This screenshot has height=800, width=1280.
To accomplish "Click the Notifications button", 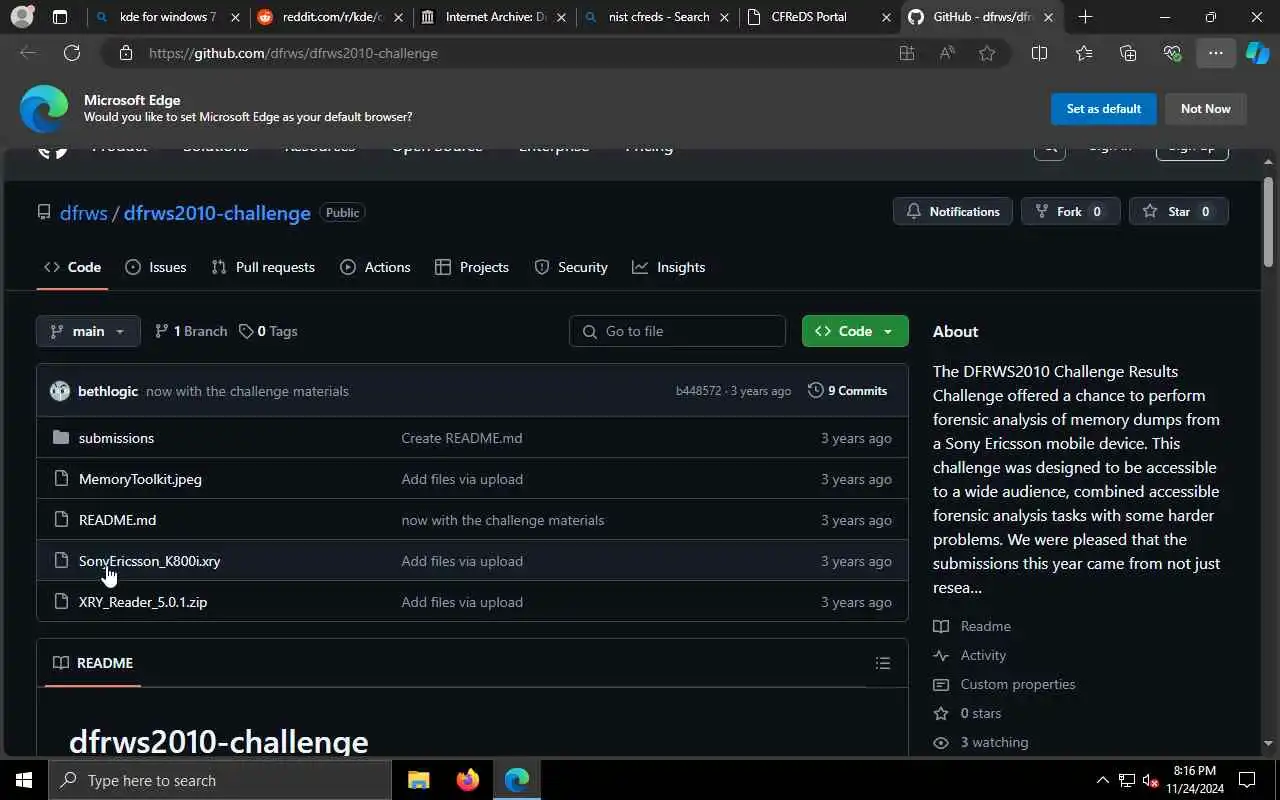I will click(953, 211).
